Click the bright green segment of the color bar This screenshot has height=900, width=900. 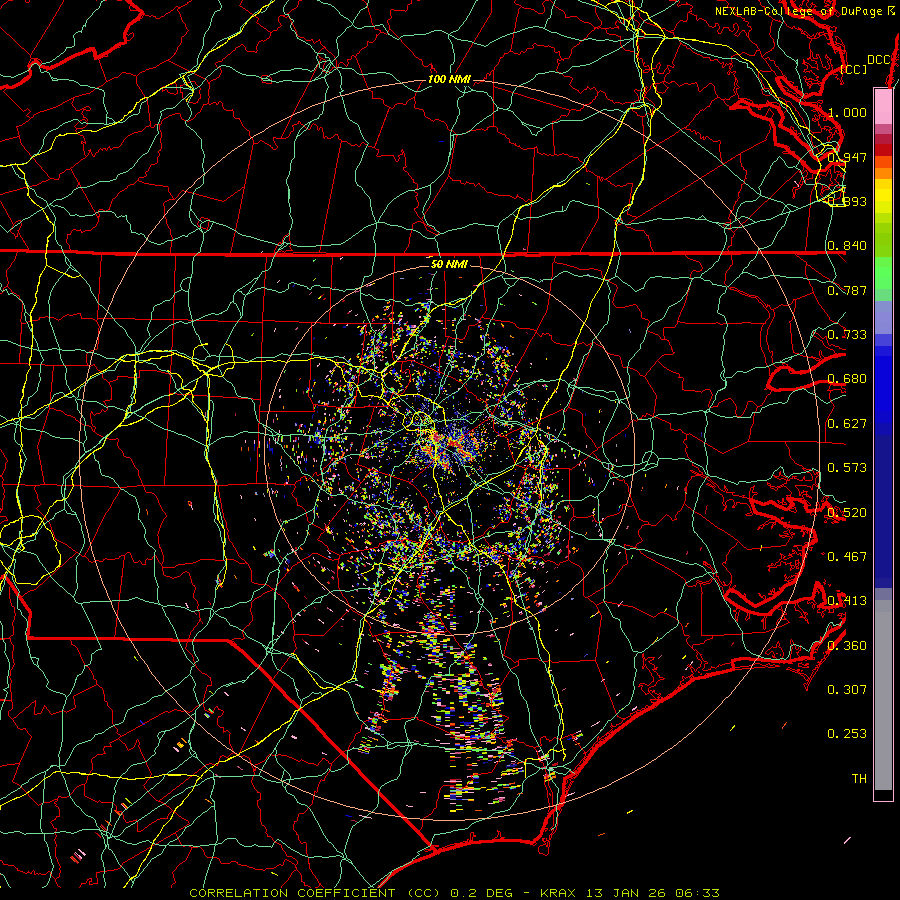(x=883, y=273)
